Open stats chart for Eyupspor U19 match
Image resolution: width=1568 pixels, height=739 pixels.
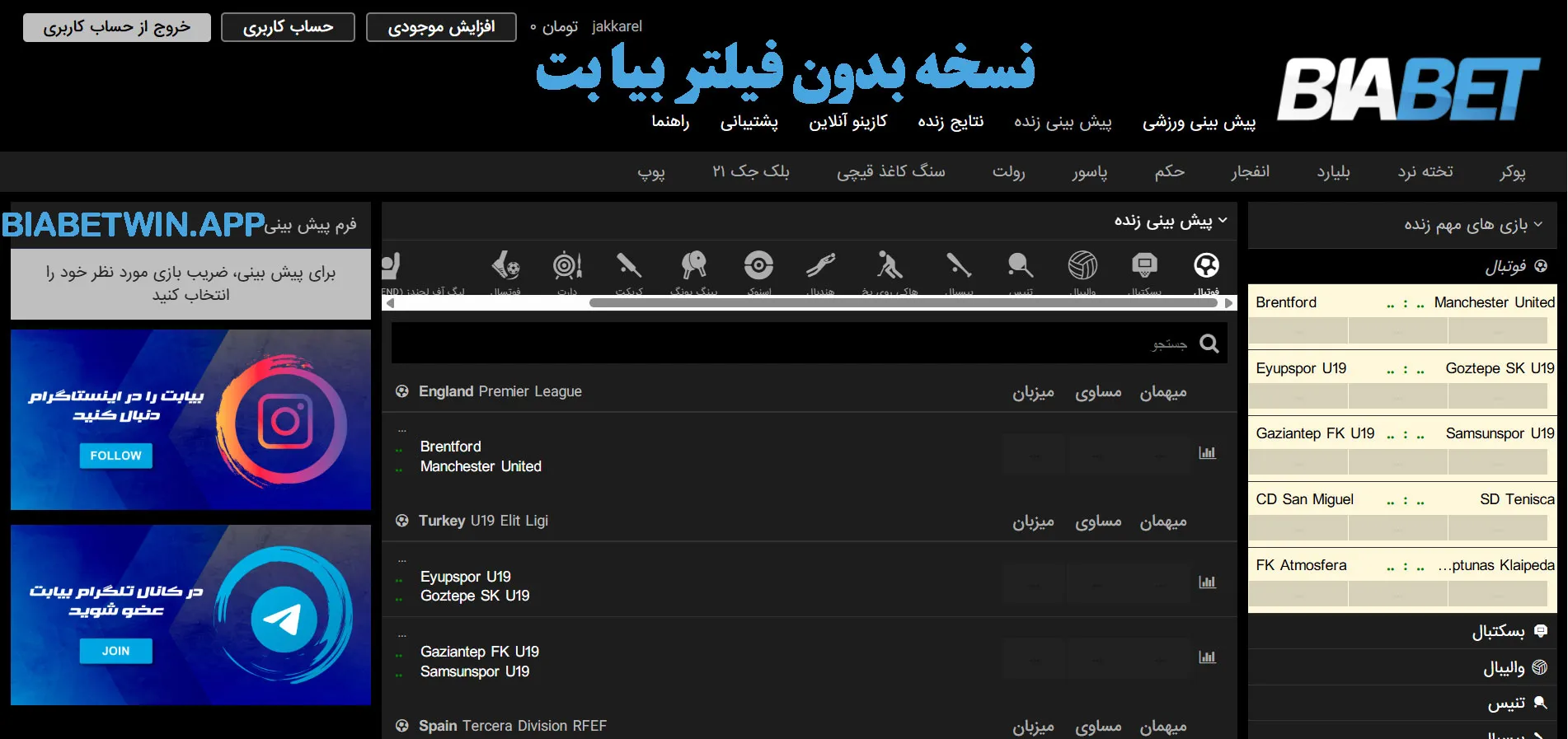1207,582
